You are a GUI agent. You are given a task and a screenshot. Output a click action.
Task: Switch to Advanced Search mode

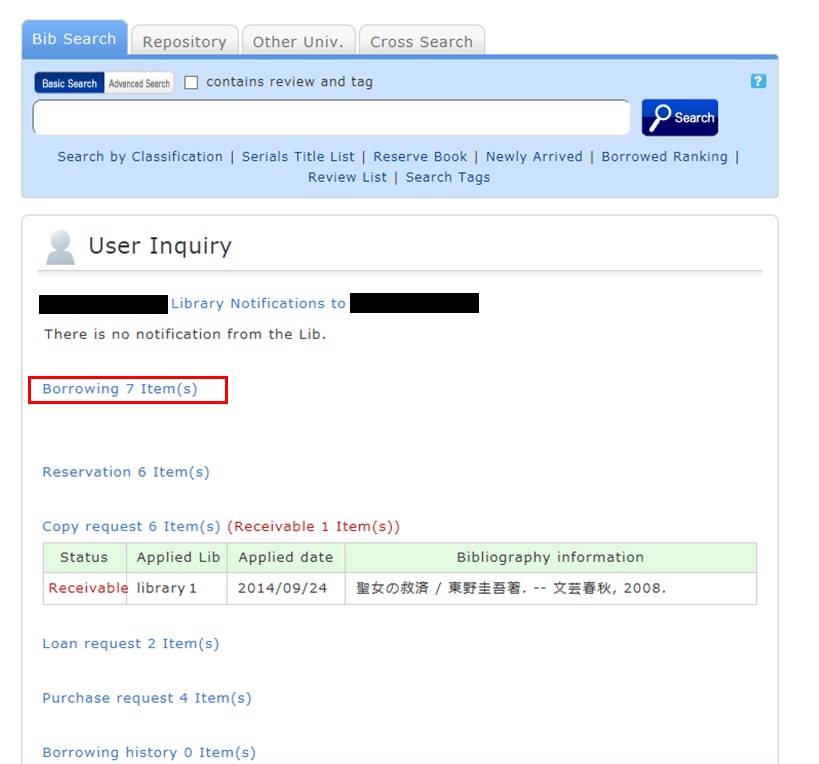pyautogui.click(x=139, y=84)
